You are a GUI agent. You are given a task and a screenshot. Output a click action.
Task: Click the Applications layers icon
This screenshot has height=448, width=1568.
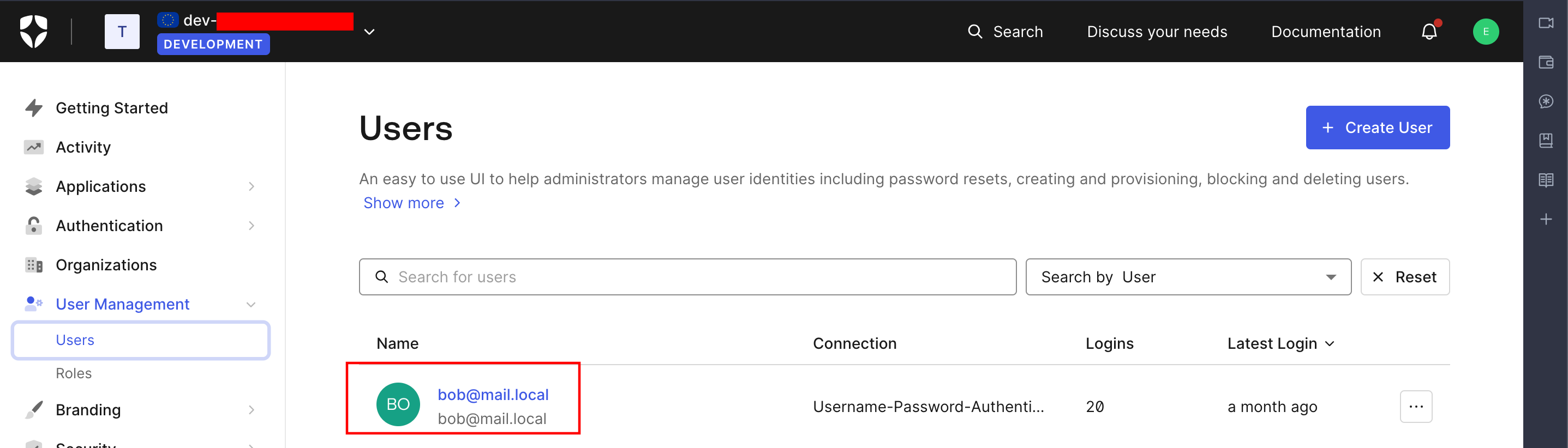coord(33,186)
